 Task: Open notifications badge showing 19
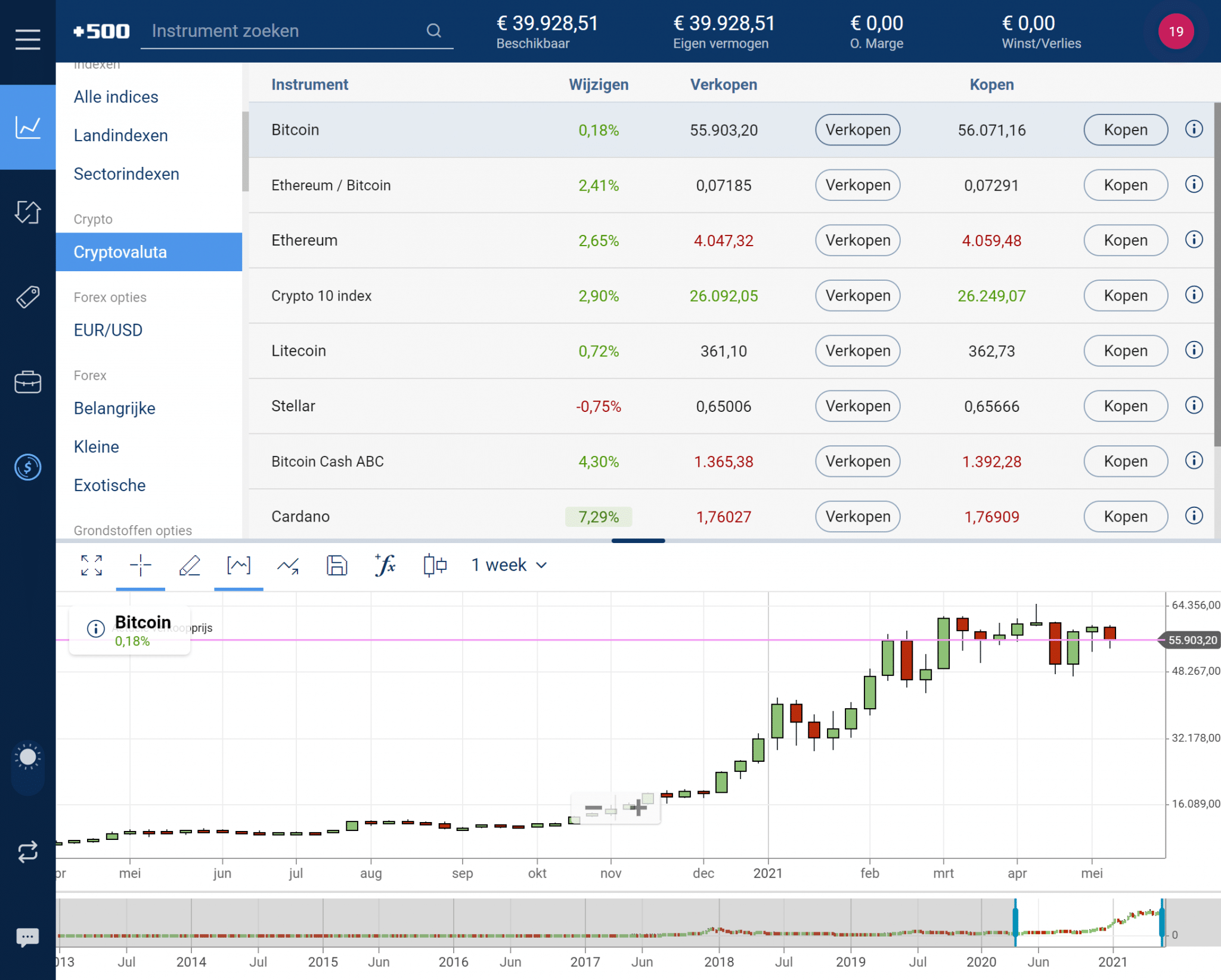pyautogui.click(x=1176, y=31)
